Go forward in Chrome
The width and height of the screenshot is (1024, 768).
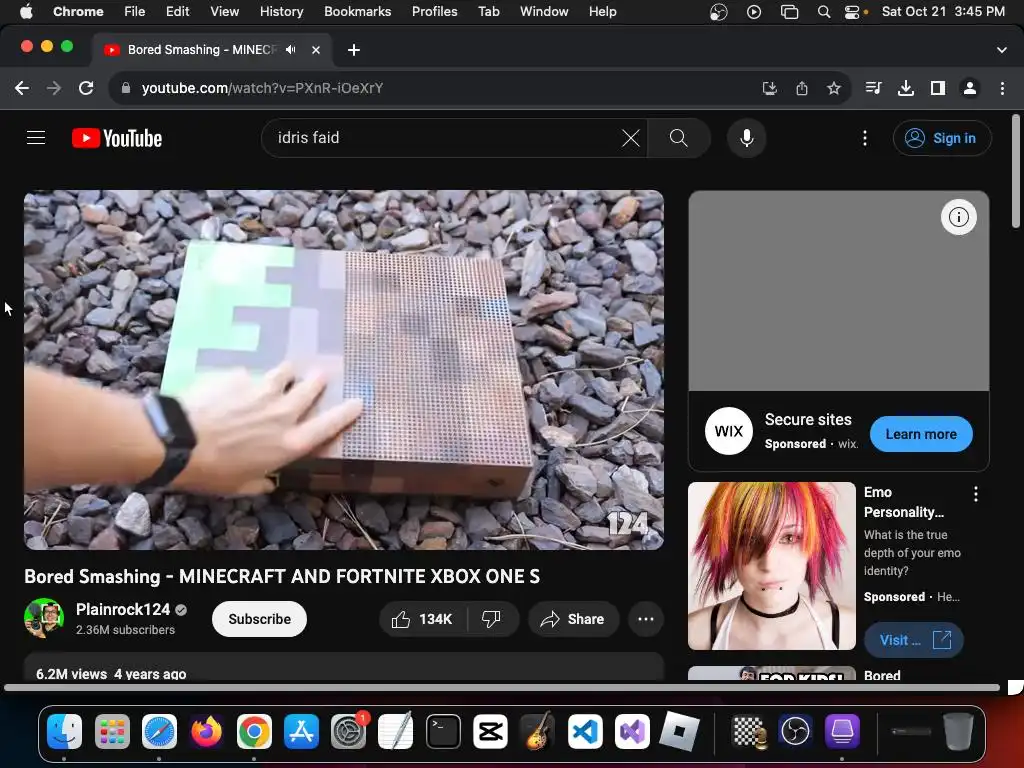point(54,88)
